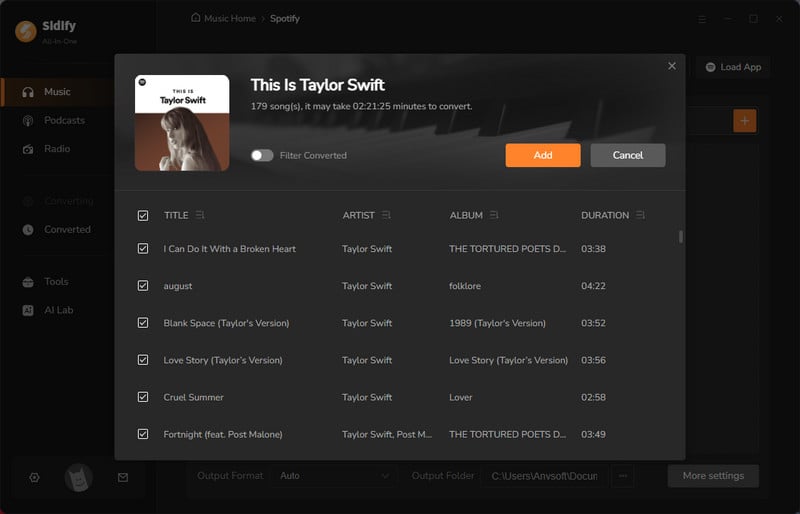Image resolution: width=800 pixels, height=514 pixels.
Task: Click the Music headphones icon
Action: pos(28,92)
